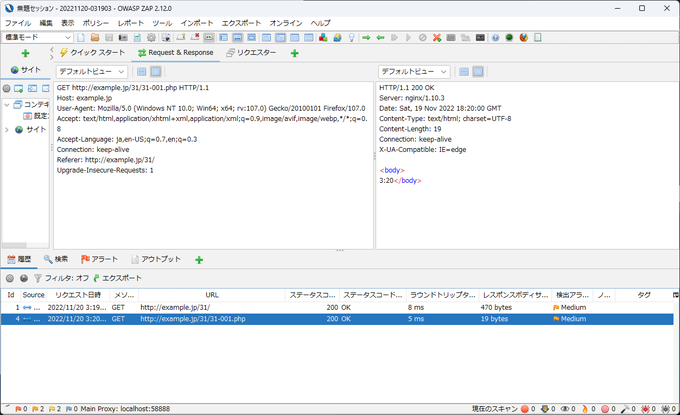Click the grey circle icon left of history globe
Image resolution: width=680 pixels, height=415 pixels.
click(10, 278)
